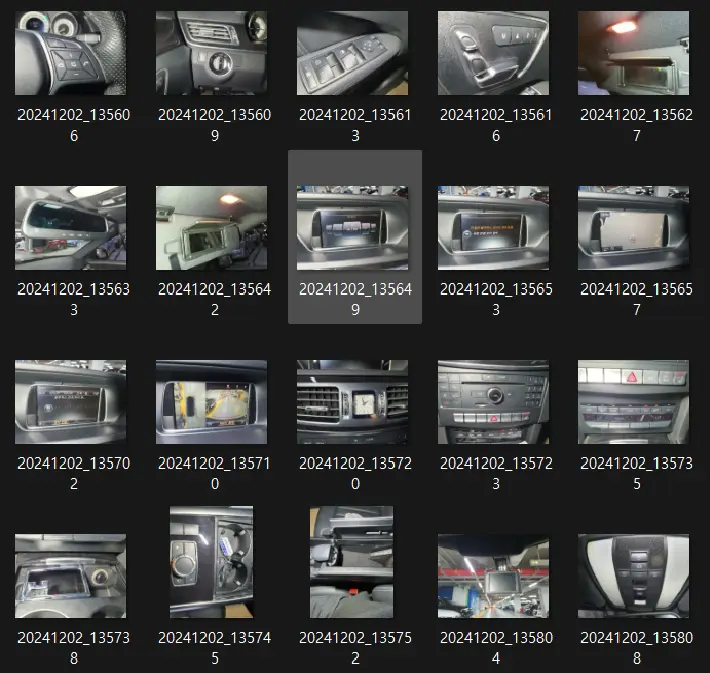Image resolution: width=710 pixels, height=673 pixels.
Task: Click file name 20241202_135745
Action: 215,648
